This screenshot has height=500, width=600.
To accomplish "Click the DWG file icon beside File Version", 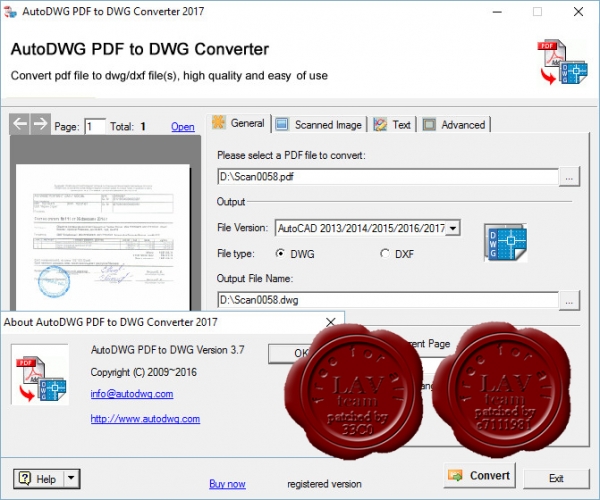I will point(505,243).
